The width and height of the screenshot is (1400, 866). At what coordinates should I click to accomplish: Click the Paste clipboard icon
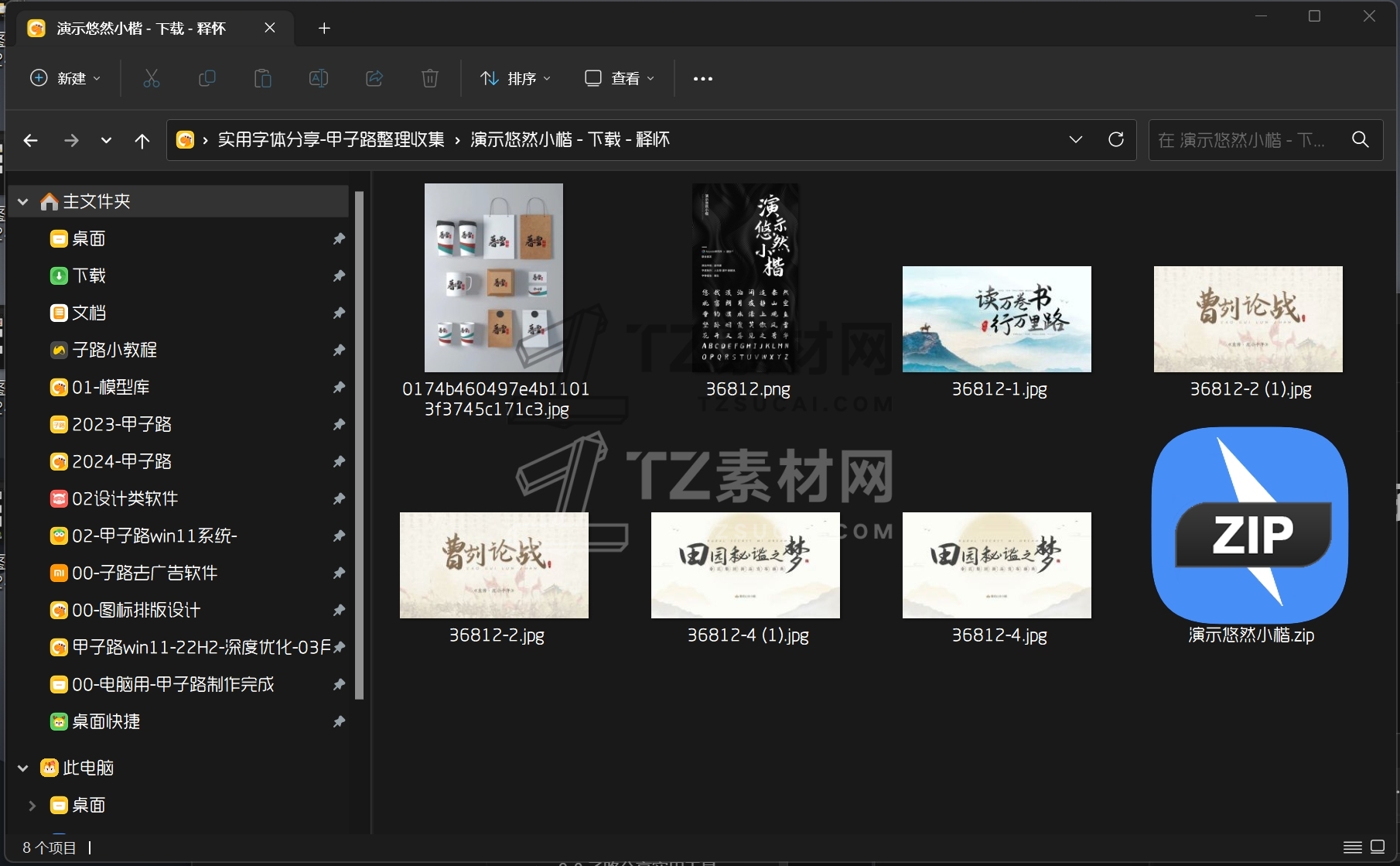(263, 78)
